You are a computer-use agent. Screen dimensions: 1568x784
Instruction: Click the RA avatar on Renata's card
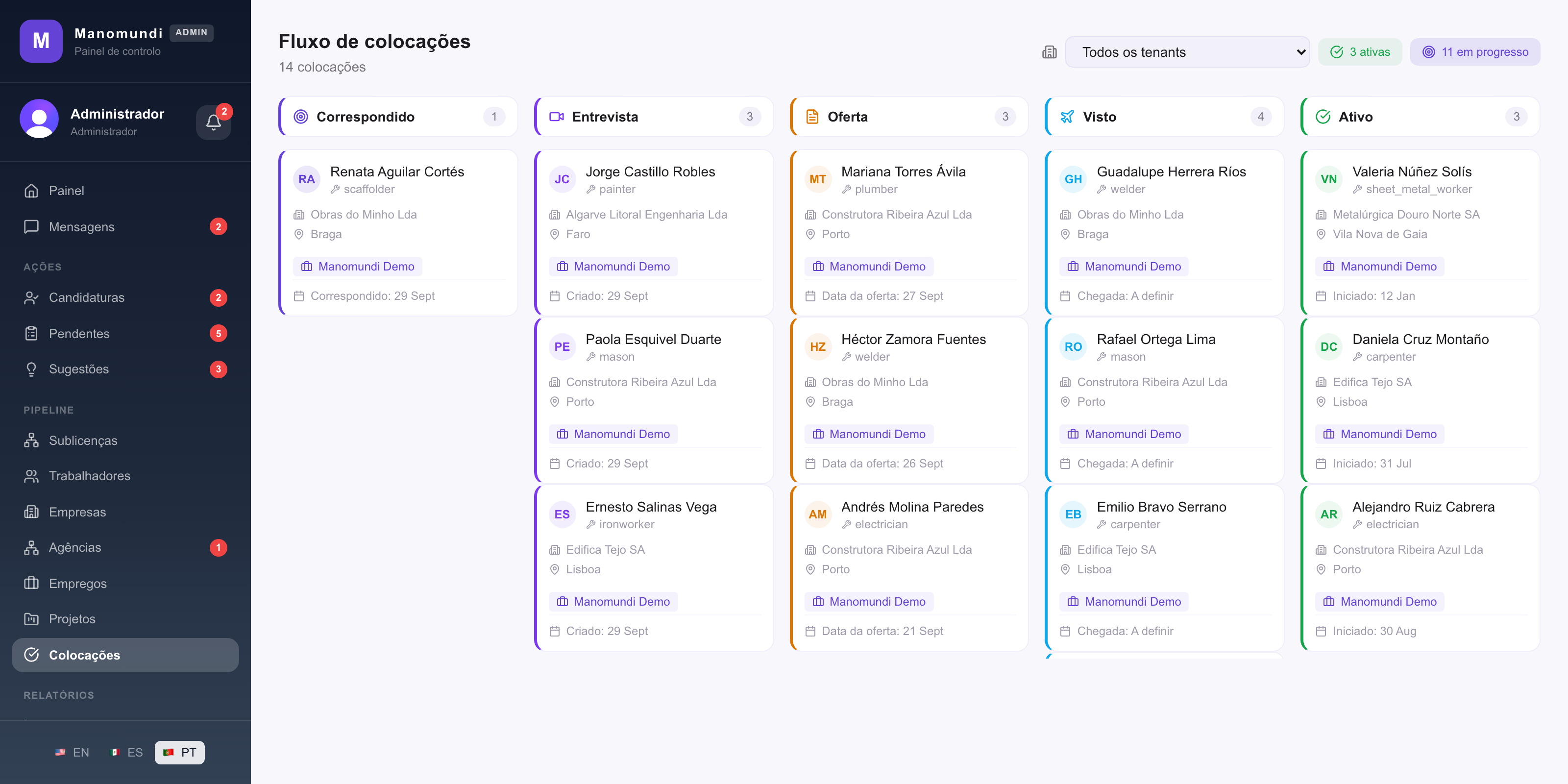tap(306, 179)
